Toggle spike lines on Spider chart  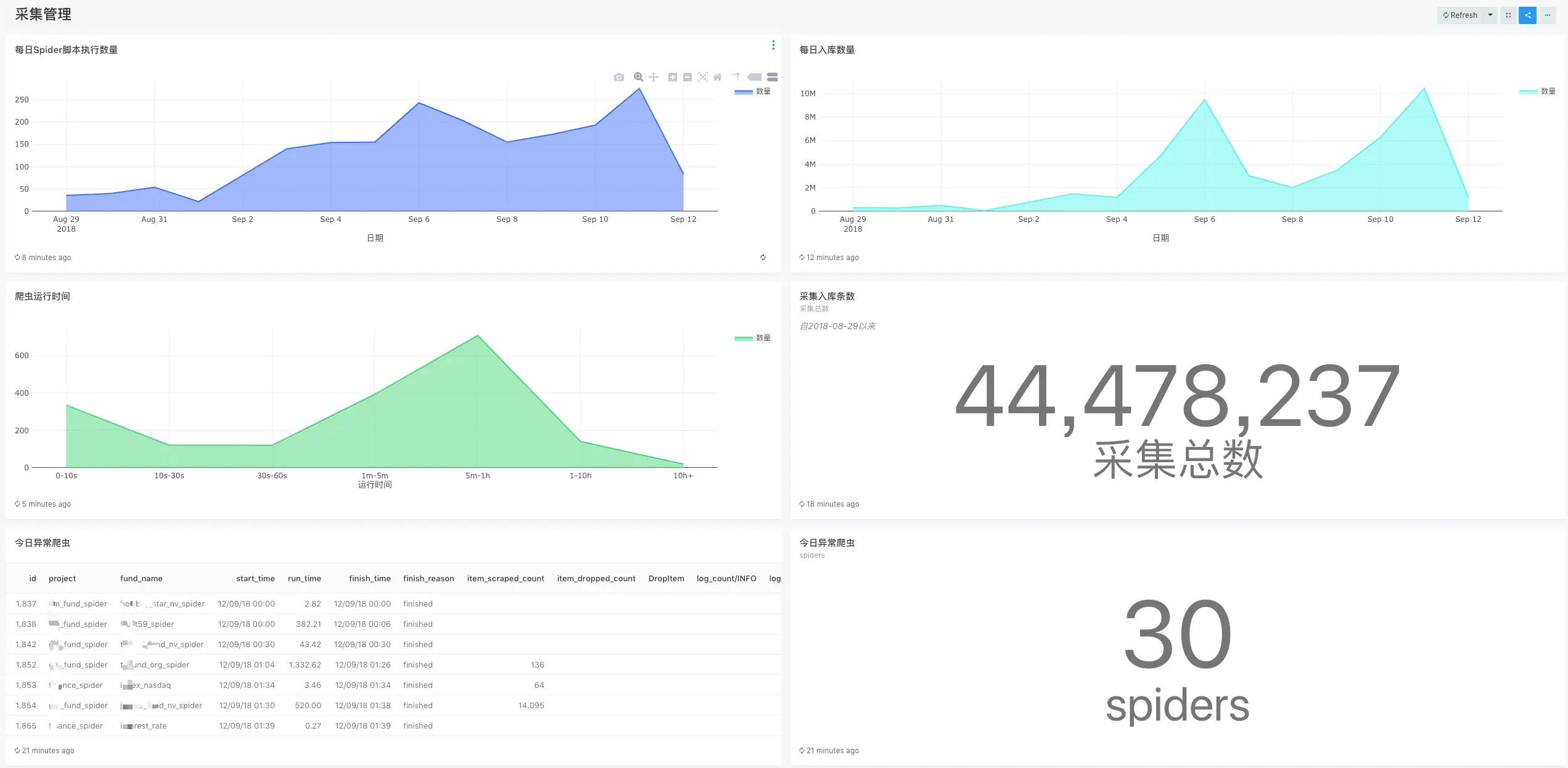(736, 77)
